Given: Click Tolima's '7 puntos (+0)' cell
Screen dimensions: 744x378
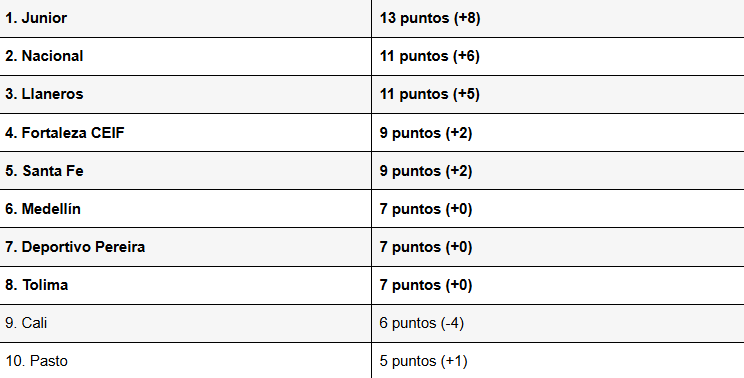Looking at the screenshot, I should [558, 286].
